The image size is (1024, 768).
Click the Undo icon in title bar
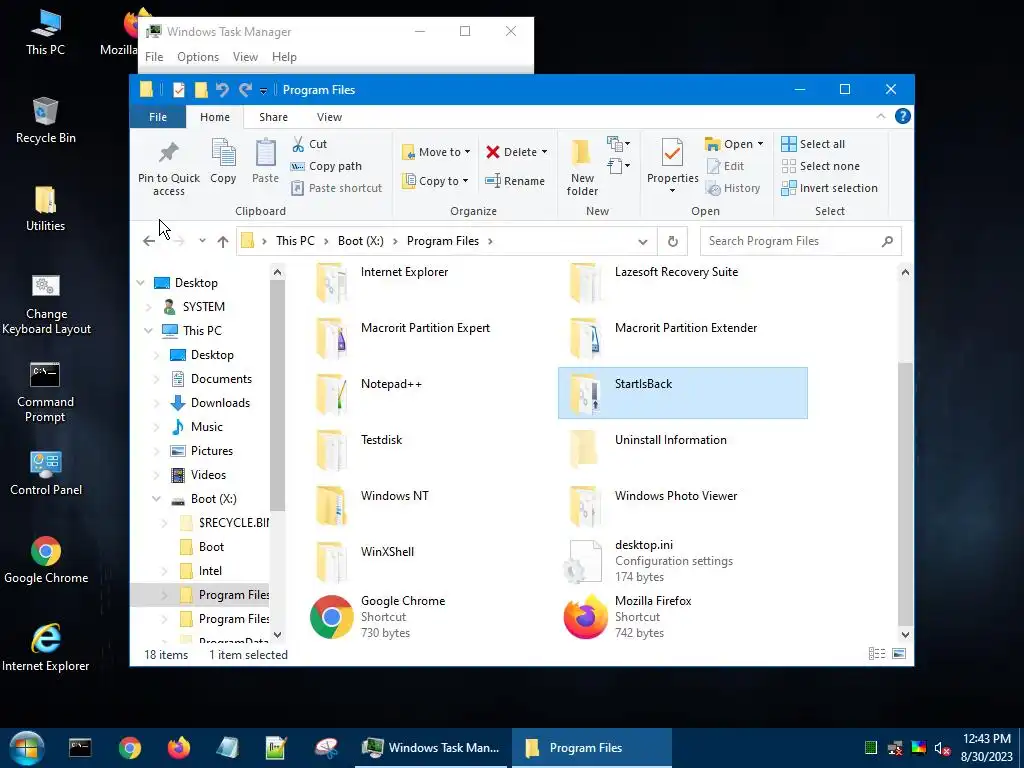222,90
